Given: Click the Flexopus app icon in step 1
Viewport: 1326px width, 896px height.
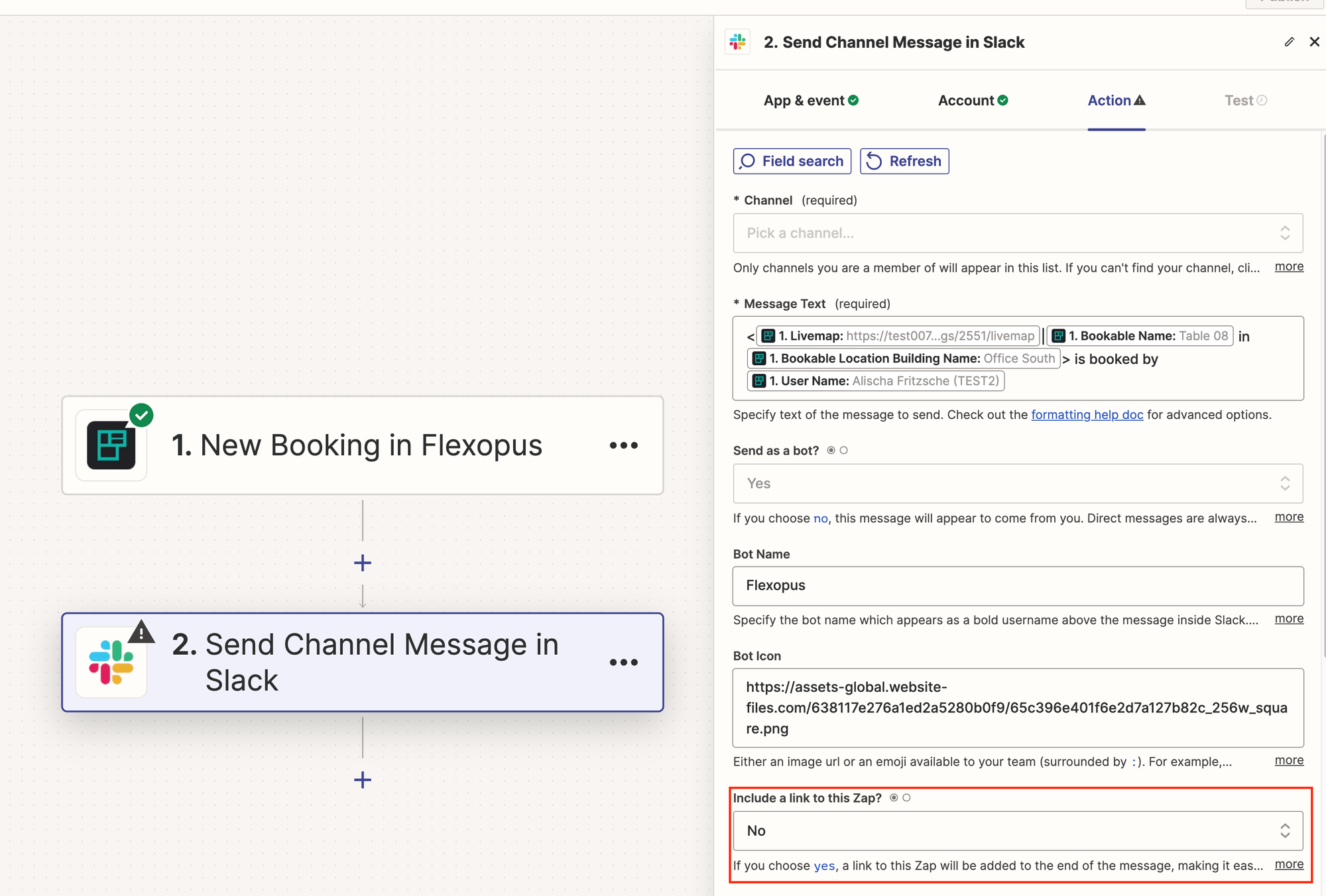Looking at the screenshot, I should tap(111, 445).
